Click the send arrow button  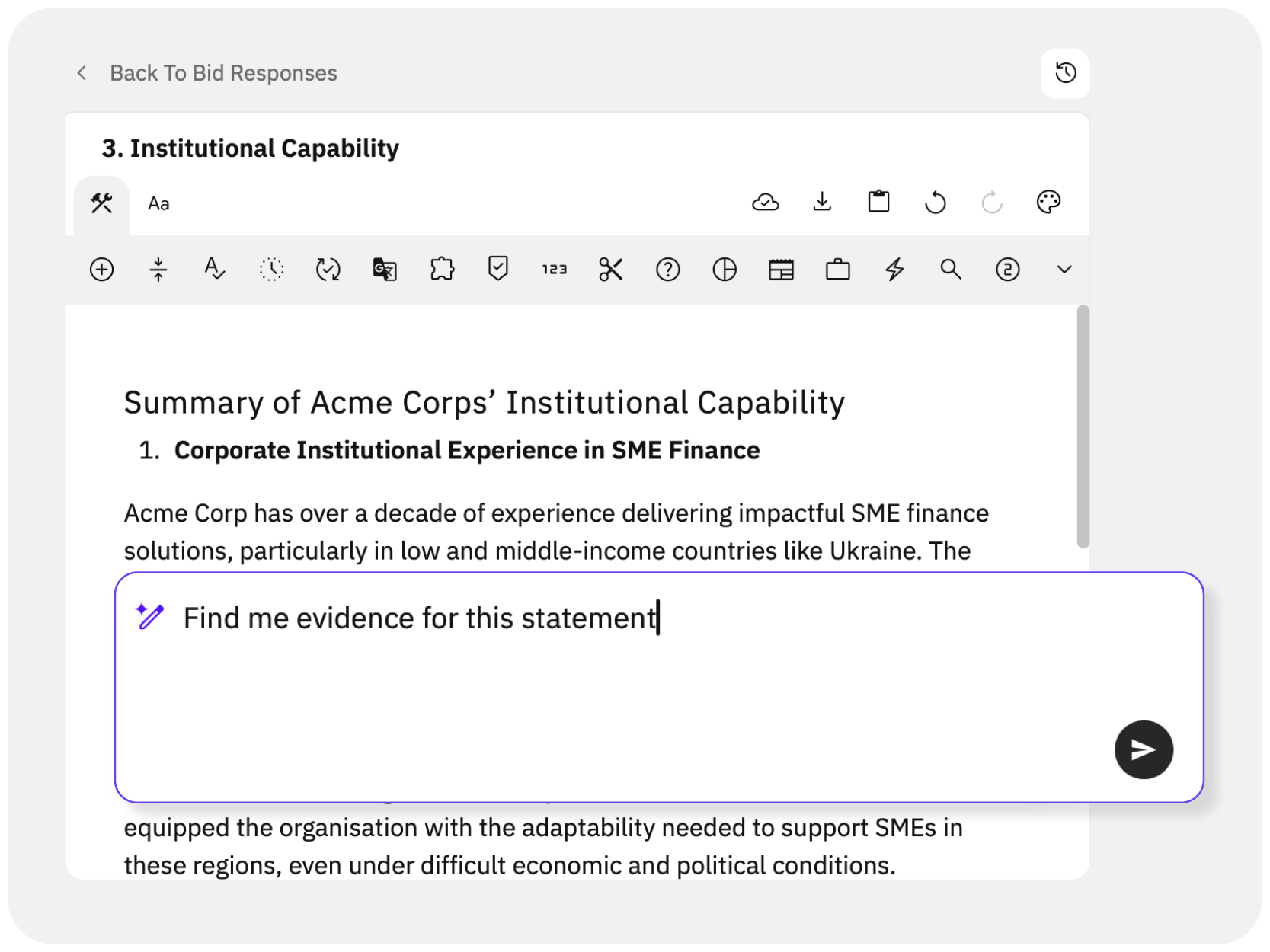[x=1143, y=749]
